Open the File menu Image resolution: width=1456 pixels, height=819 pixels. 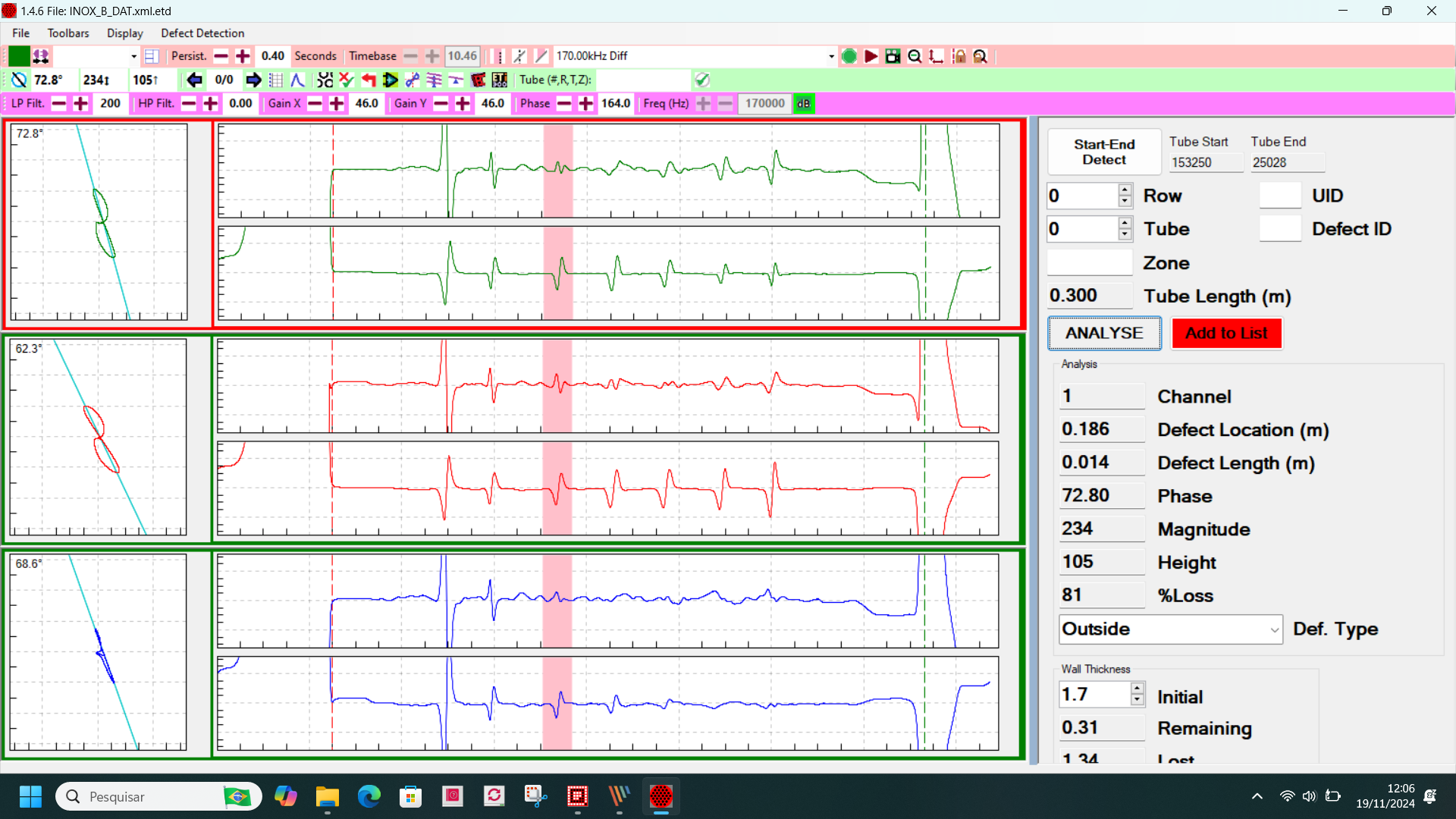(x=21, y=33)
